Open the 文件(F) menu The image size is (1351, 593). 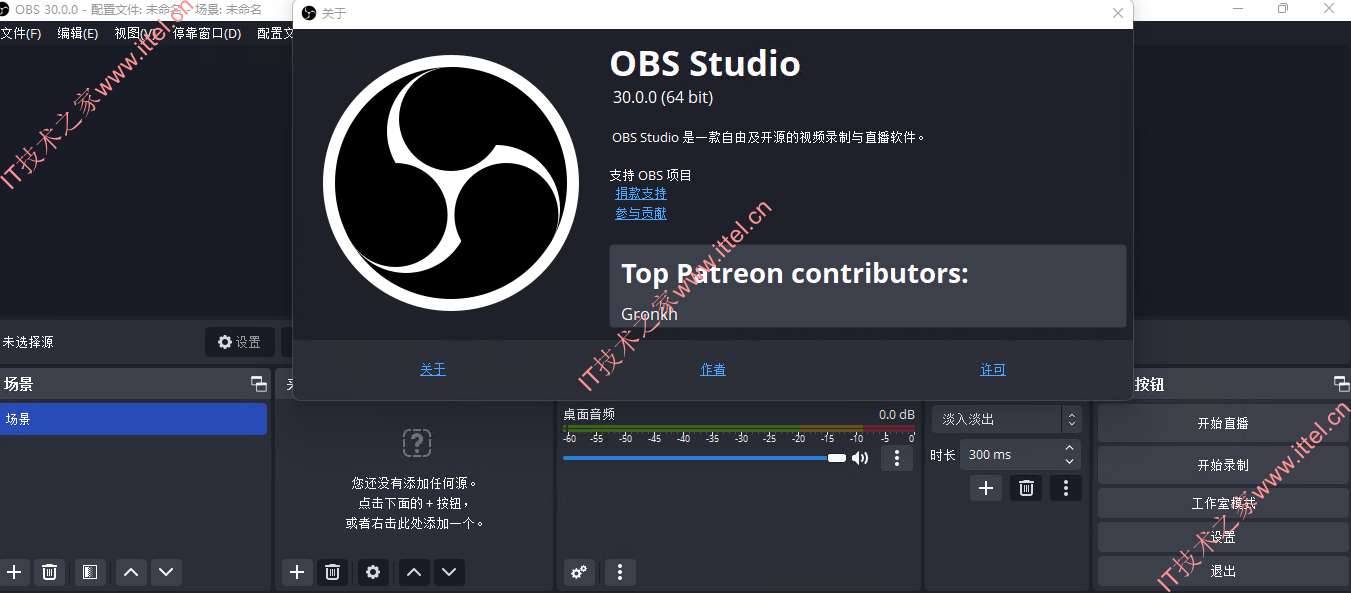(x=21, y=33)
